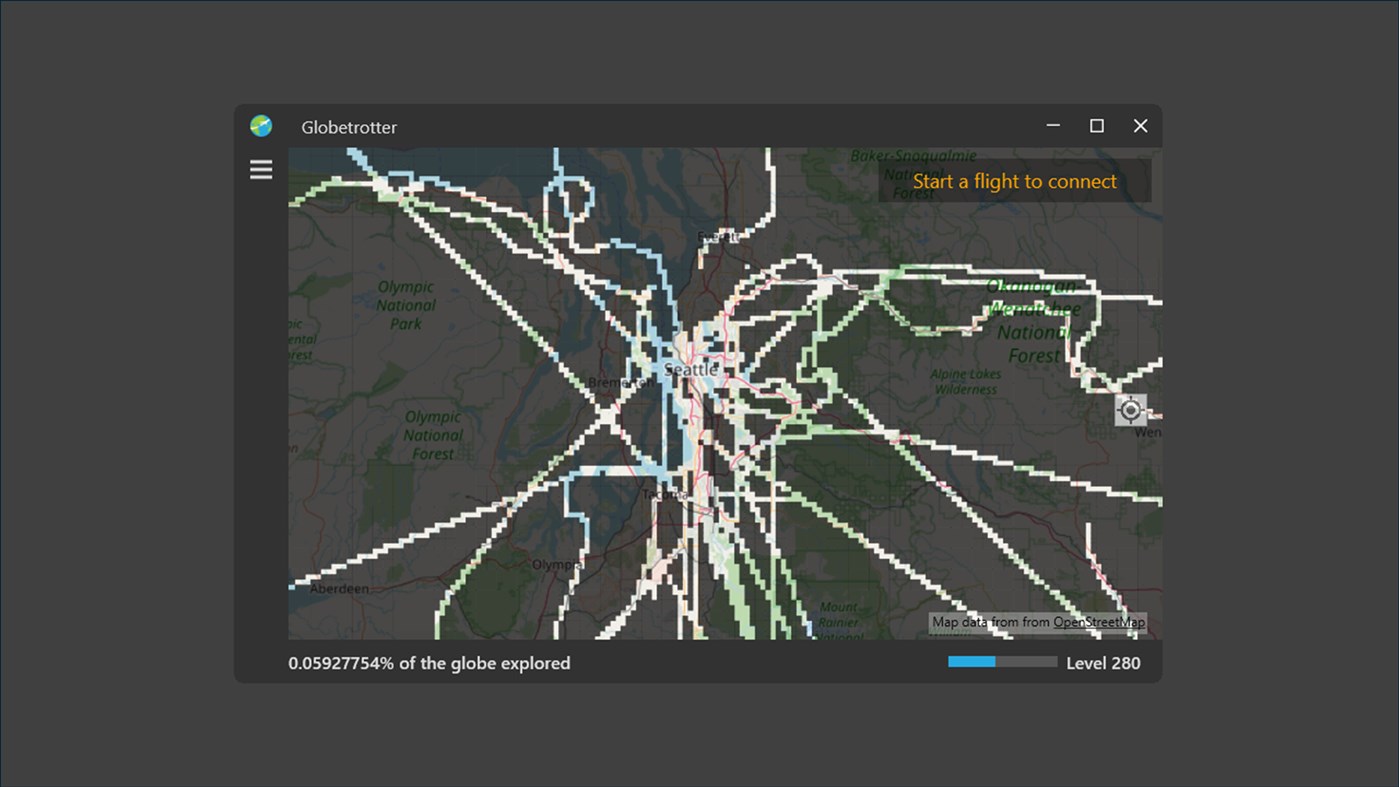Close the Globetrotter window
The width and height of the screenshot is (1399, 787).
(x=1140, y=126)
